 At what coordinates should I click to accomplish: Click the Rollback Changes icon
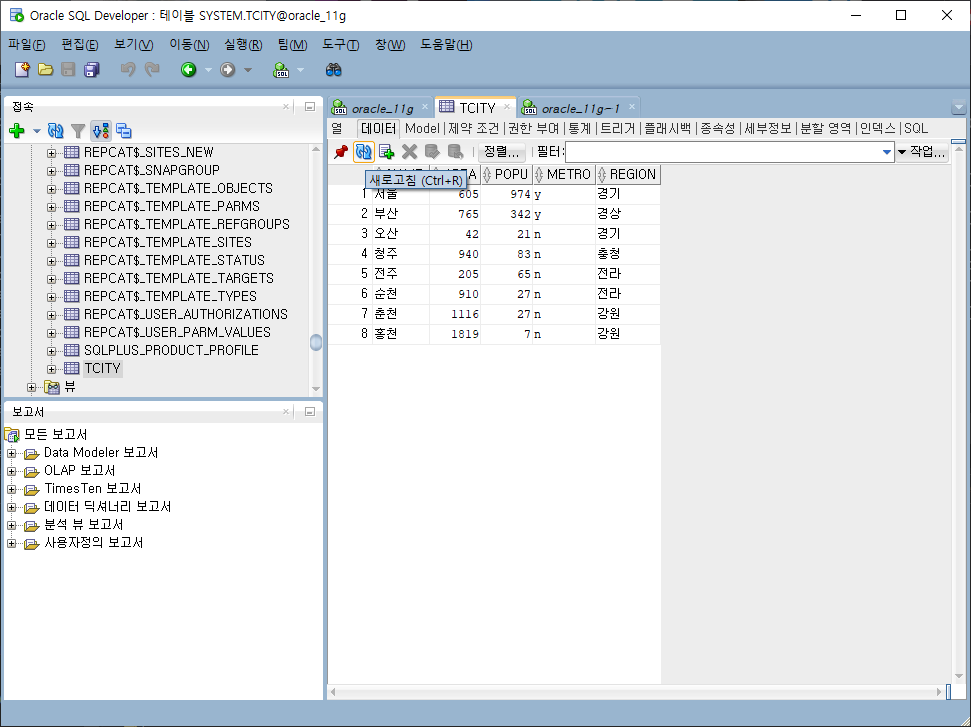[x=455, y=152]
